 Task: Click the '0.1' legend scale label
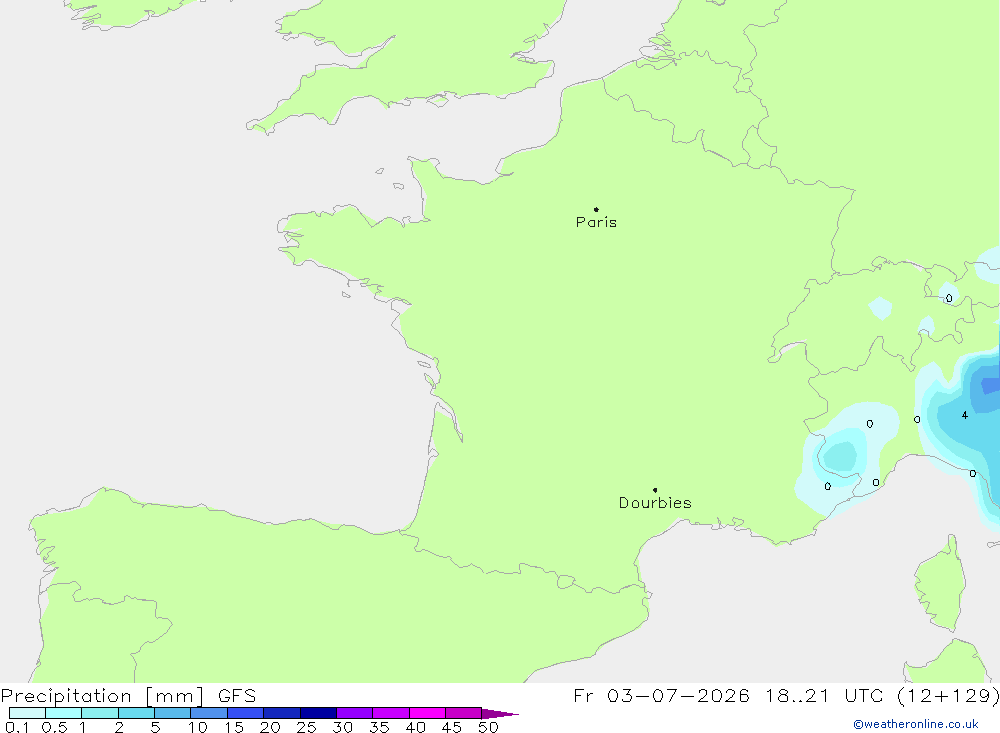point(17,727)
